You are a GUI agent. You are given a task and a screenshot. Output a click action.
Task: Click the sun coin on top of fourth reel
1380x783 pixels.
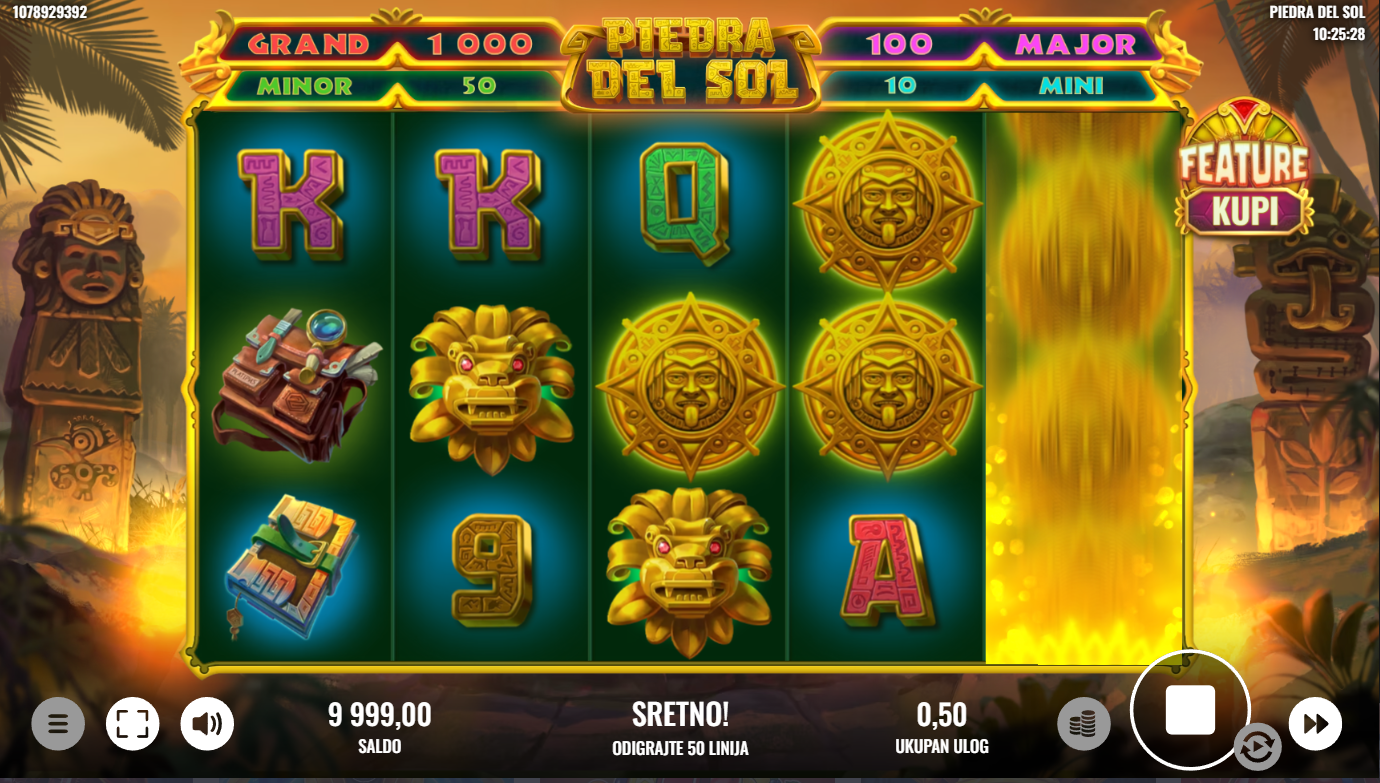point(887,203)
